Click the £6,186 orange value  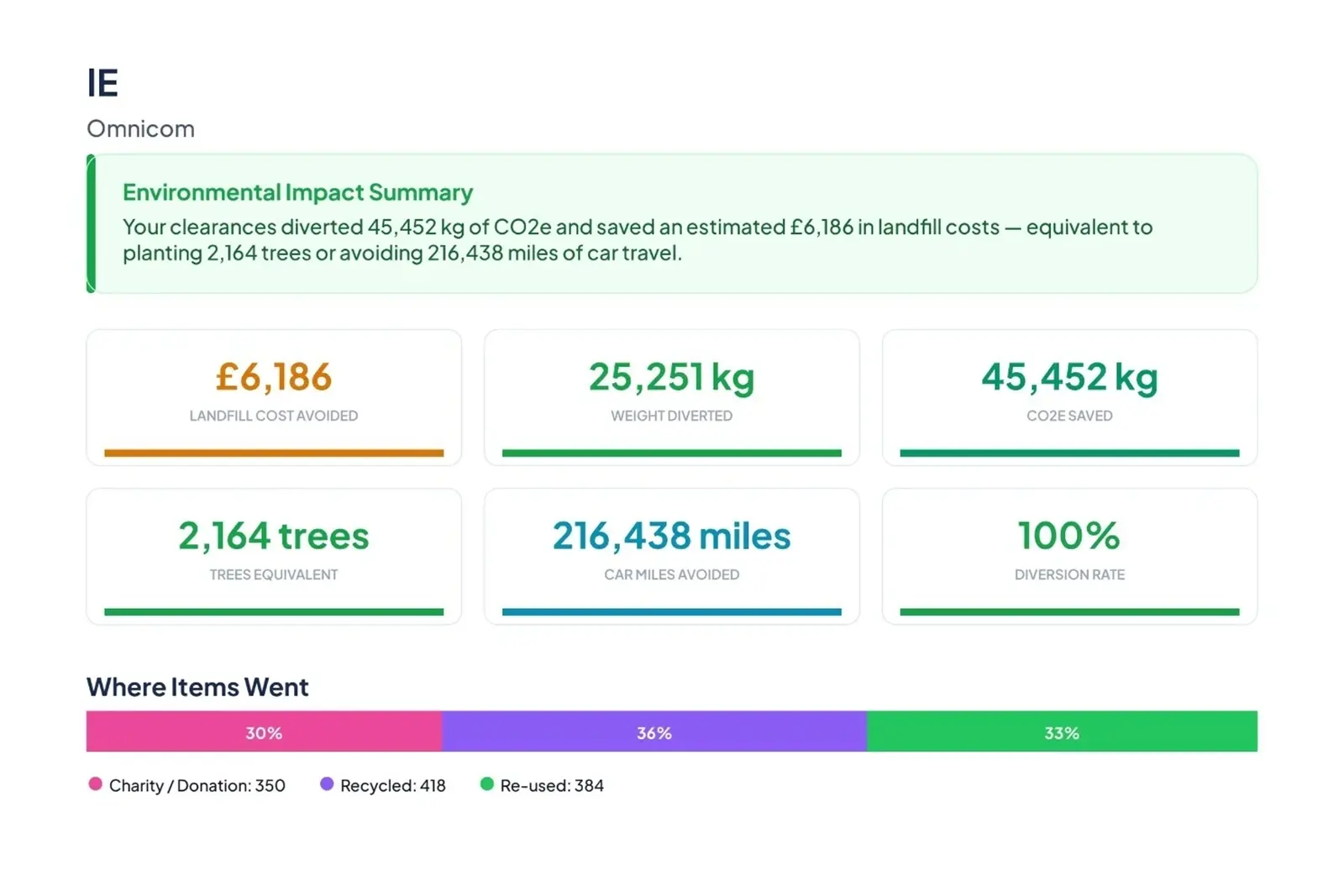click(274, 377)
